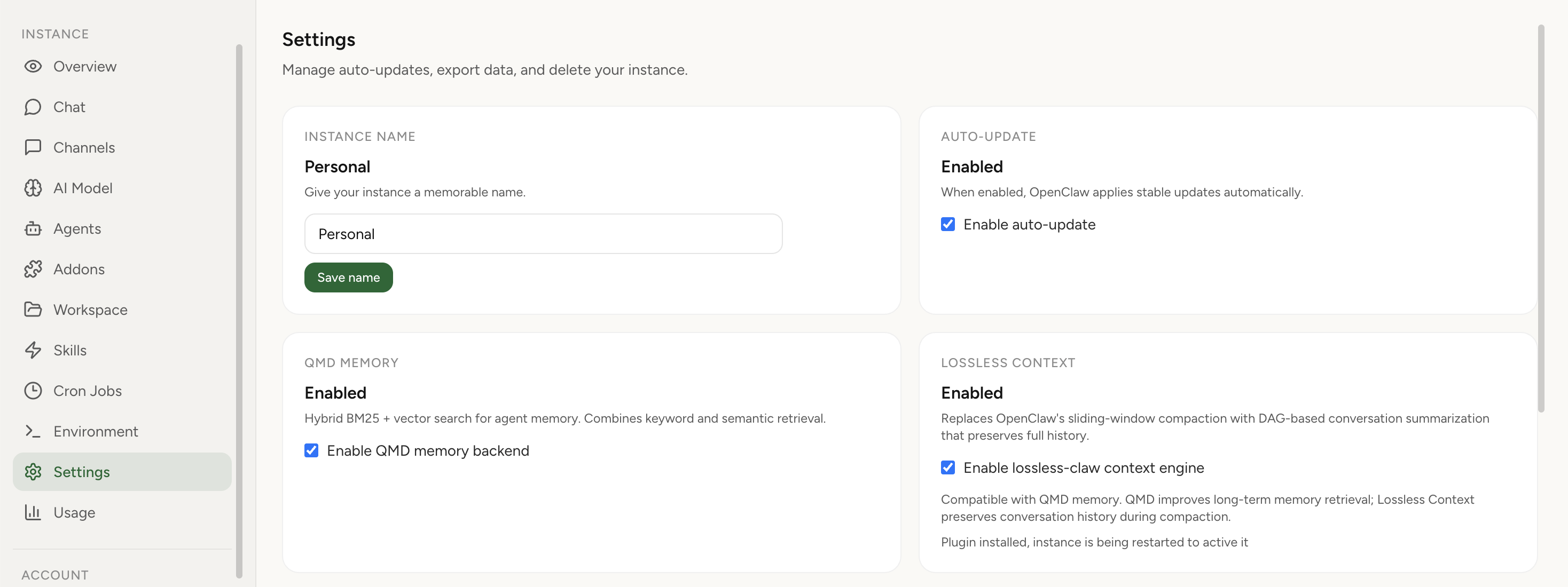Click the Cron Jobs clock icon
This screenshot has height=587, width=1568.
point(34,391)
